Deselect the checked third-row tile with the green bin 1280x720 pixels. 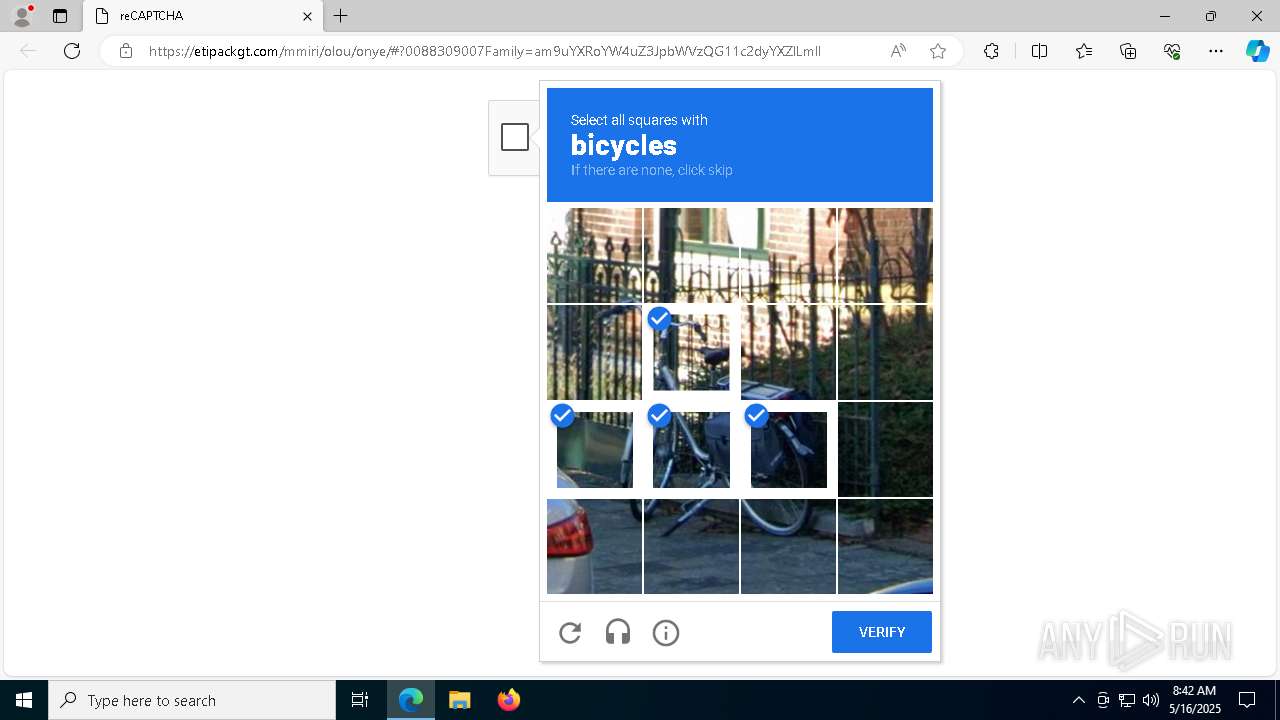(x=594, y=449)
